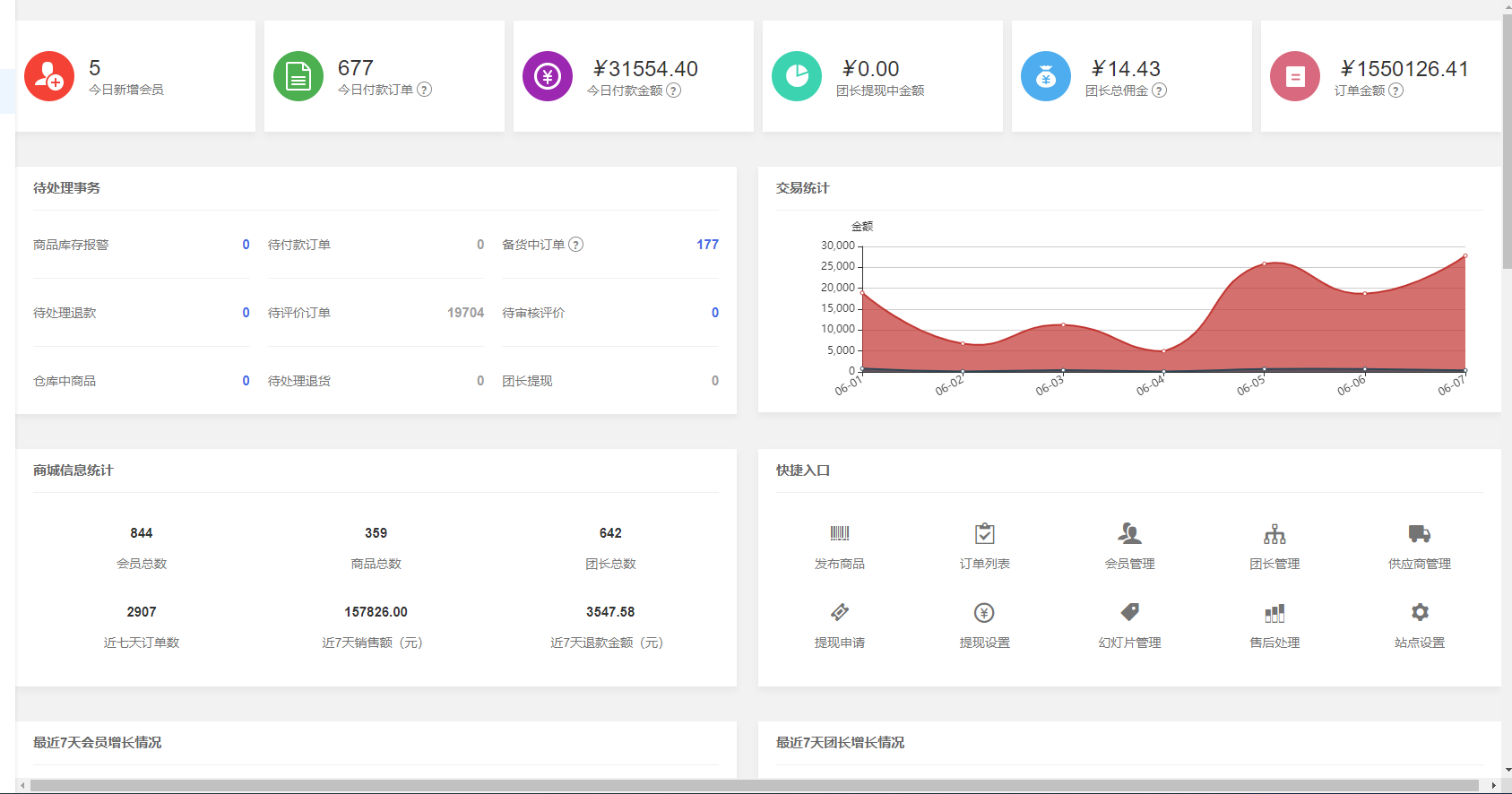
Task: Click the teal pie chart withdrawal icon
Action: point(797,76)
